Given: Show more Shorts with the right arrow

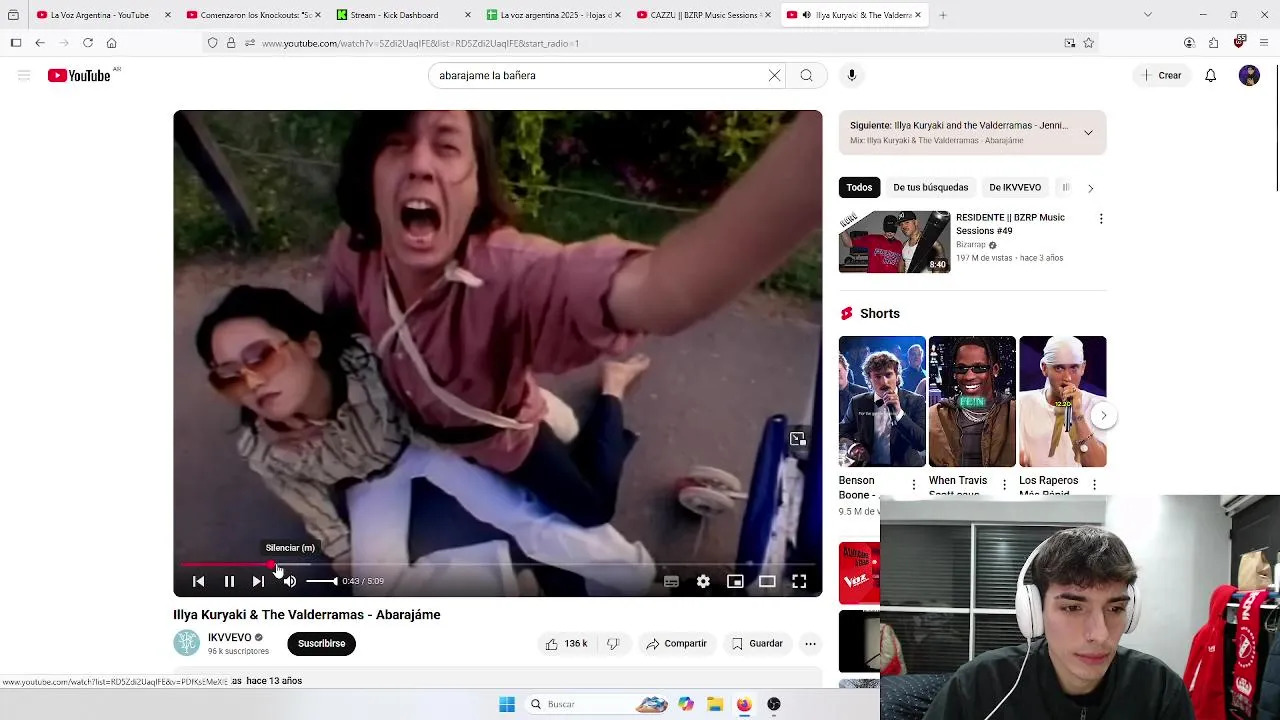Looking at the screenshot, I should pyautogui.click(x=1103, y=415).
